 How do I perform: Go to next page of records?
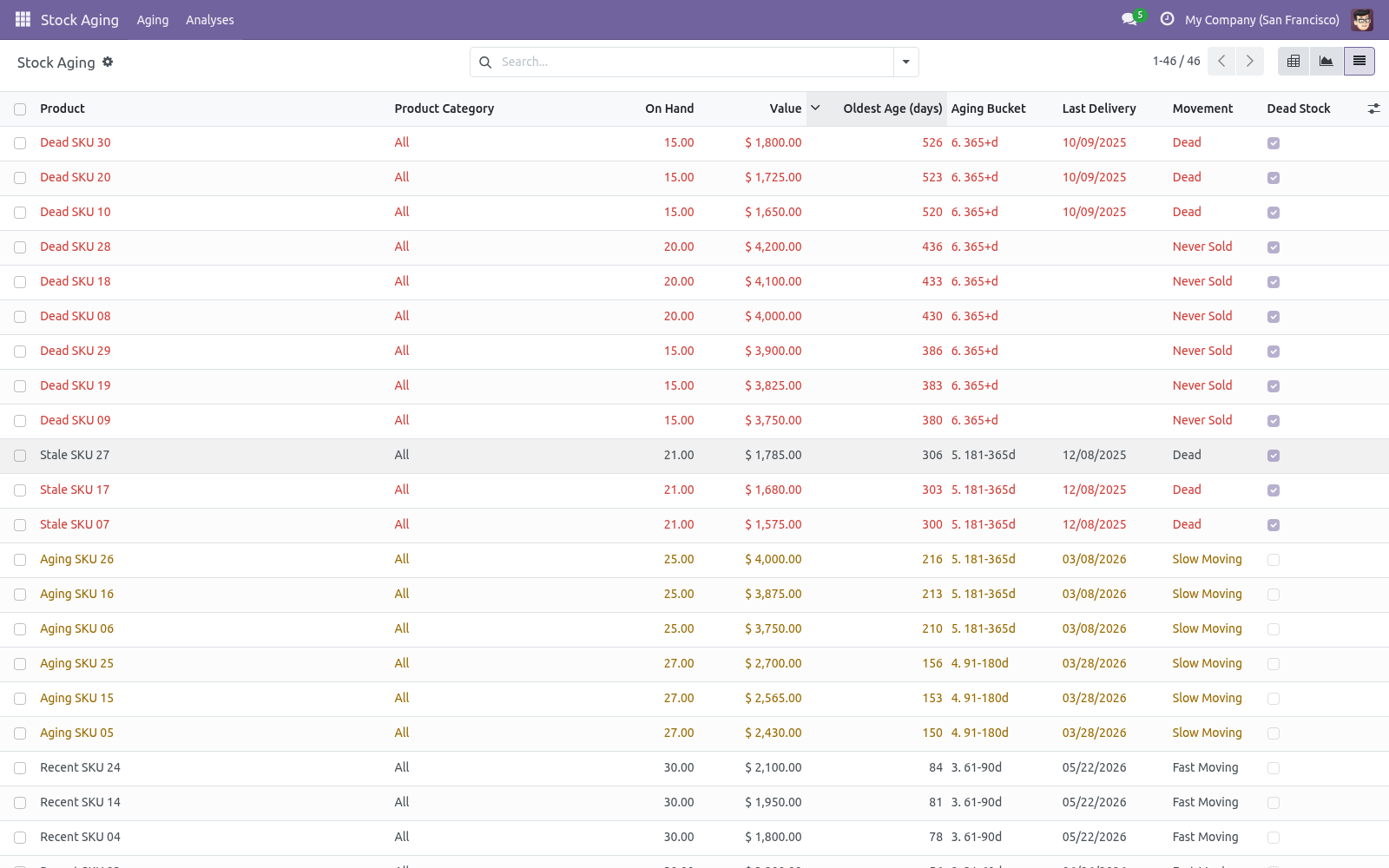(x=1250, y=61)
